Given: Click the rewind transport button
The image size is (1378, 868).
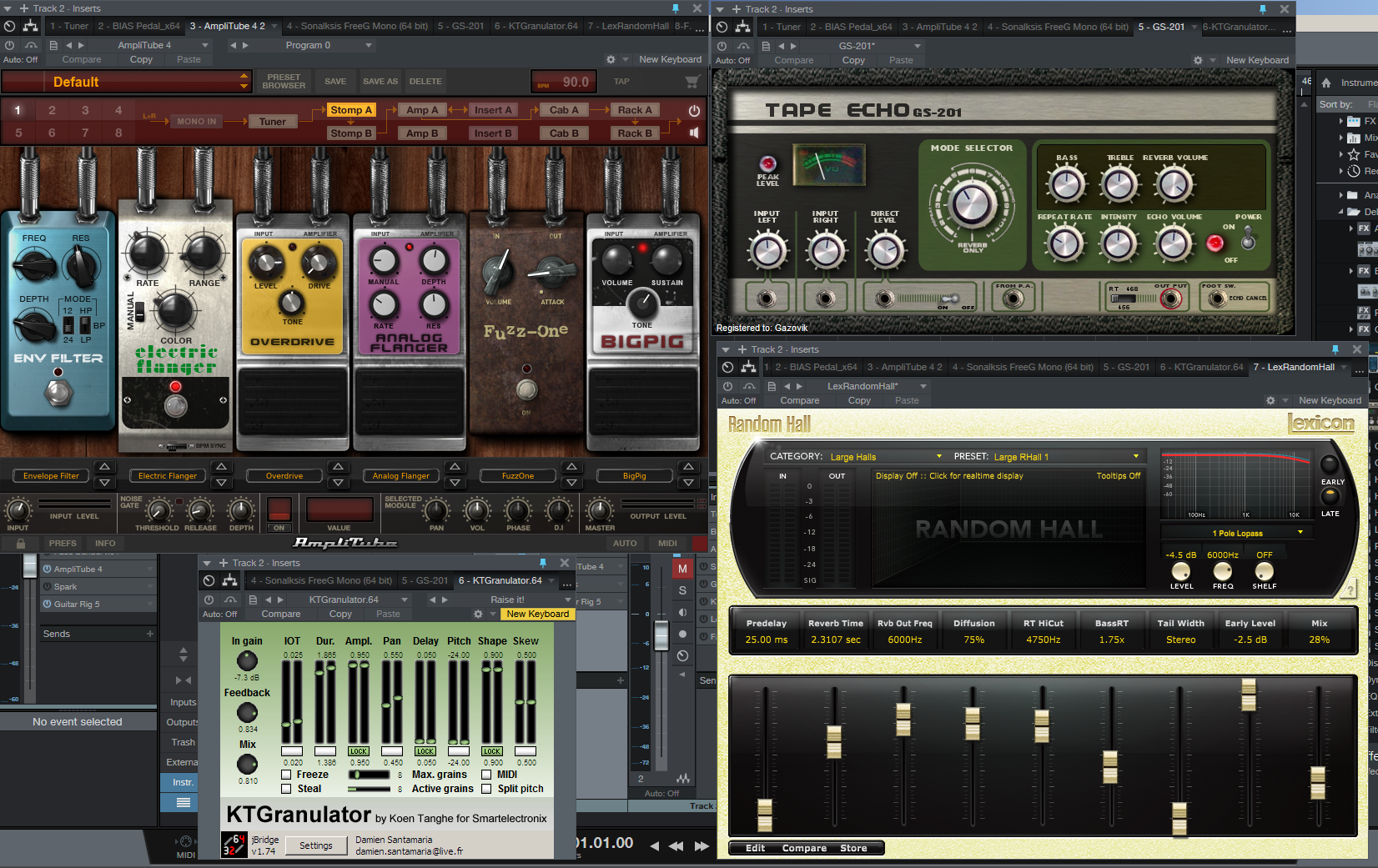Looking at the screenshot, I should [676, 845].
